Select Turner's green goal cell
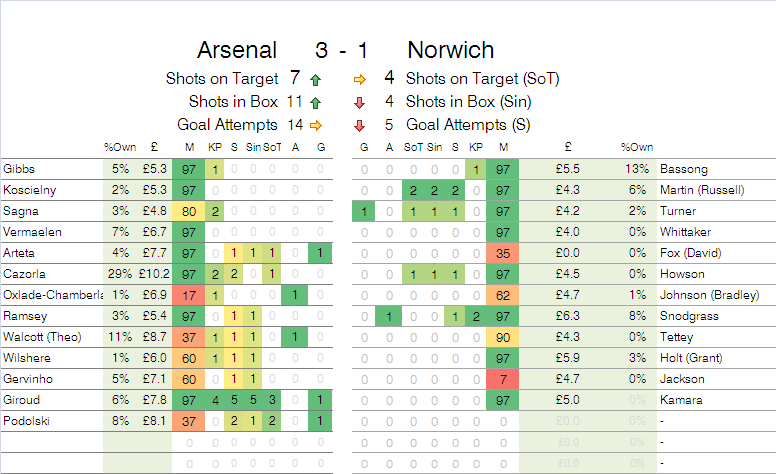Screen dimensions: 776x474 point(364,211)
